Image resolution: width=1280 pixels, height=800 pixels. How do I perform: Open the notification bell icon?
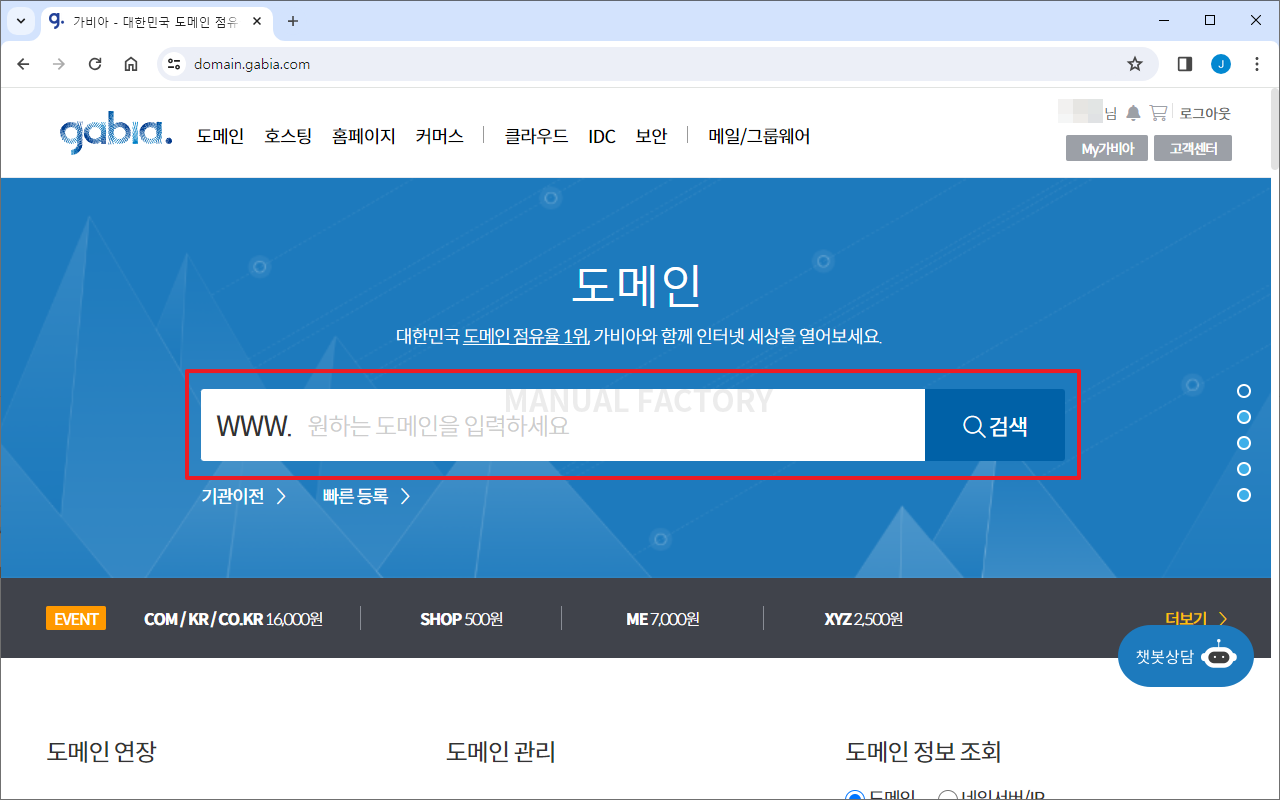click(1133, 113)
